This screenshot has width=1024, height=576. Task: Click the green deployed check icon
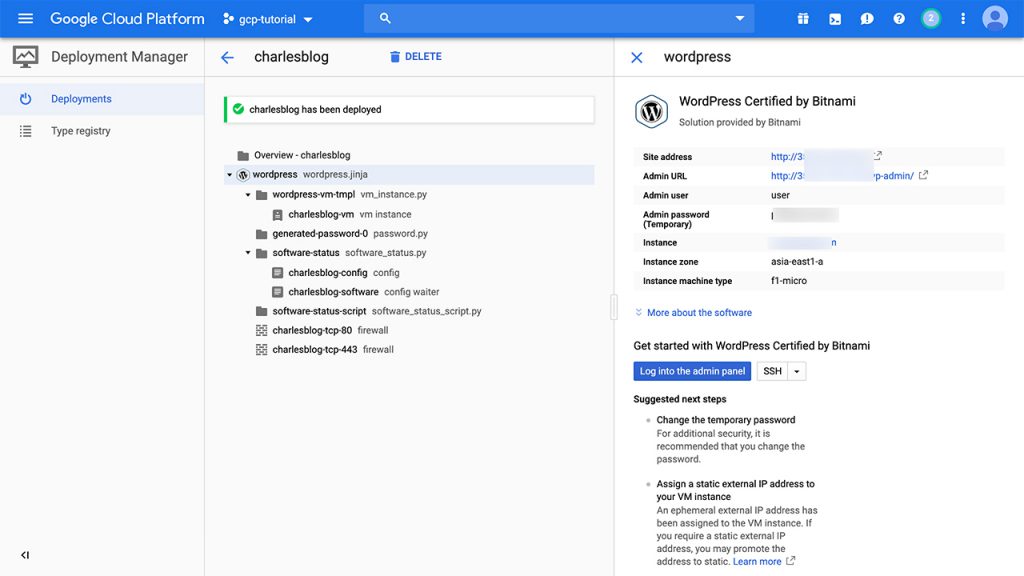[x=238, y=109]
